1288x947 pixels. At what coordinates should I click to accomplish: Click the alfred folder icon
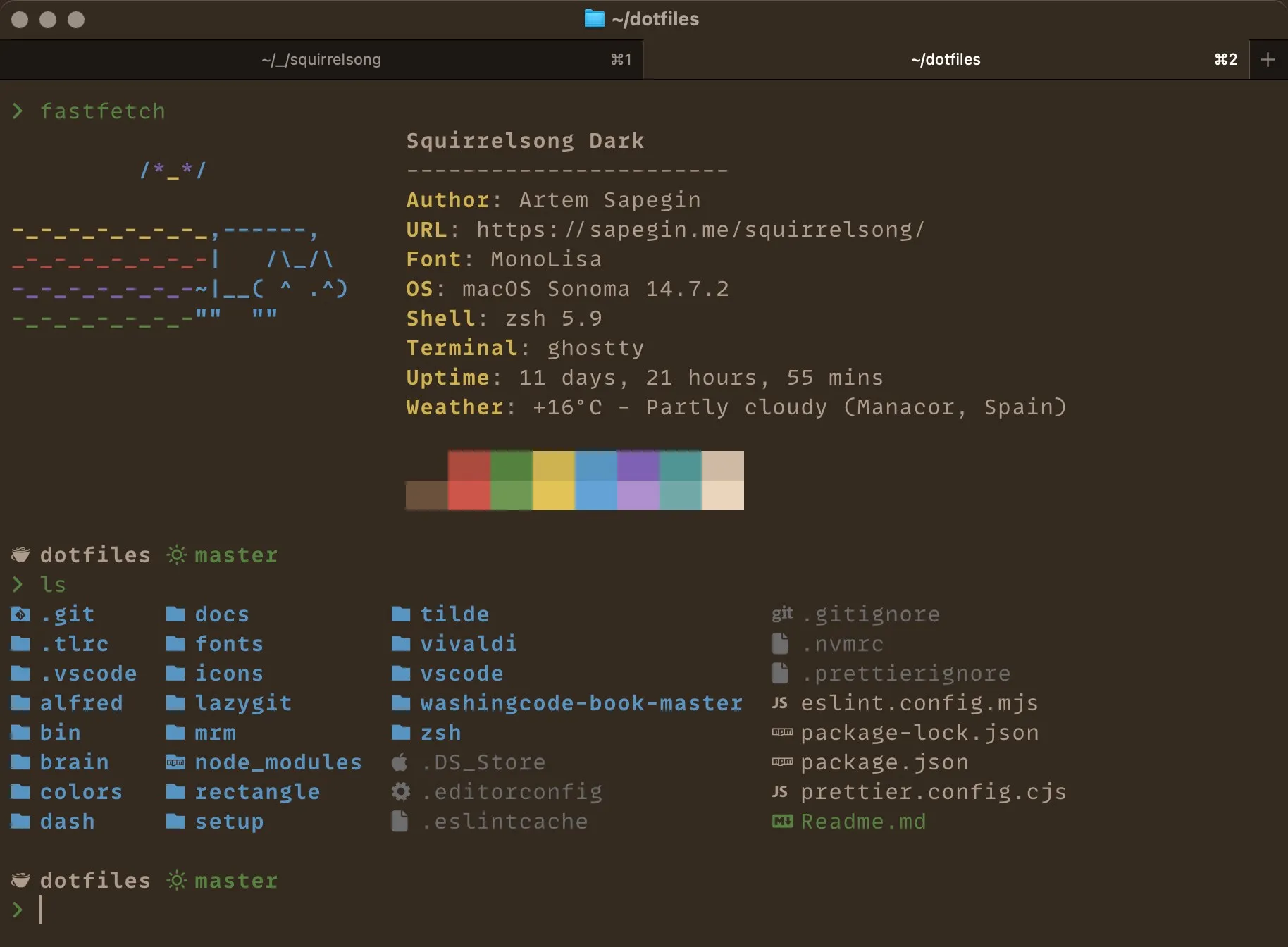[x=20, y=703]
